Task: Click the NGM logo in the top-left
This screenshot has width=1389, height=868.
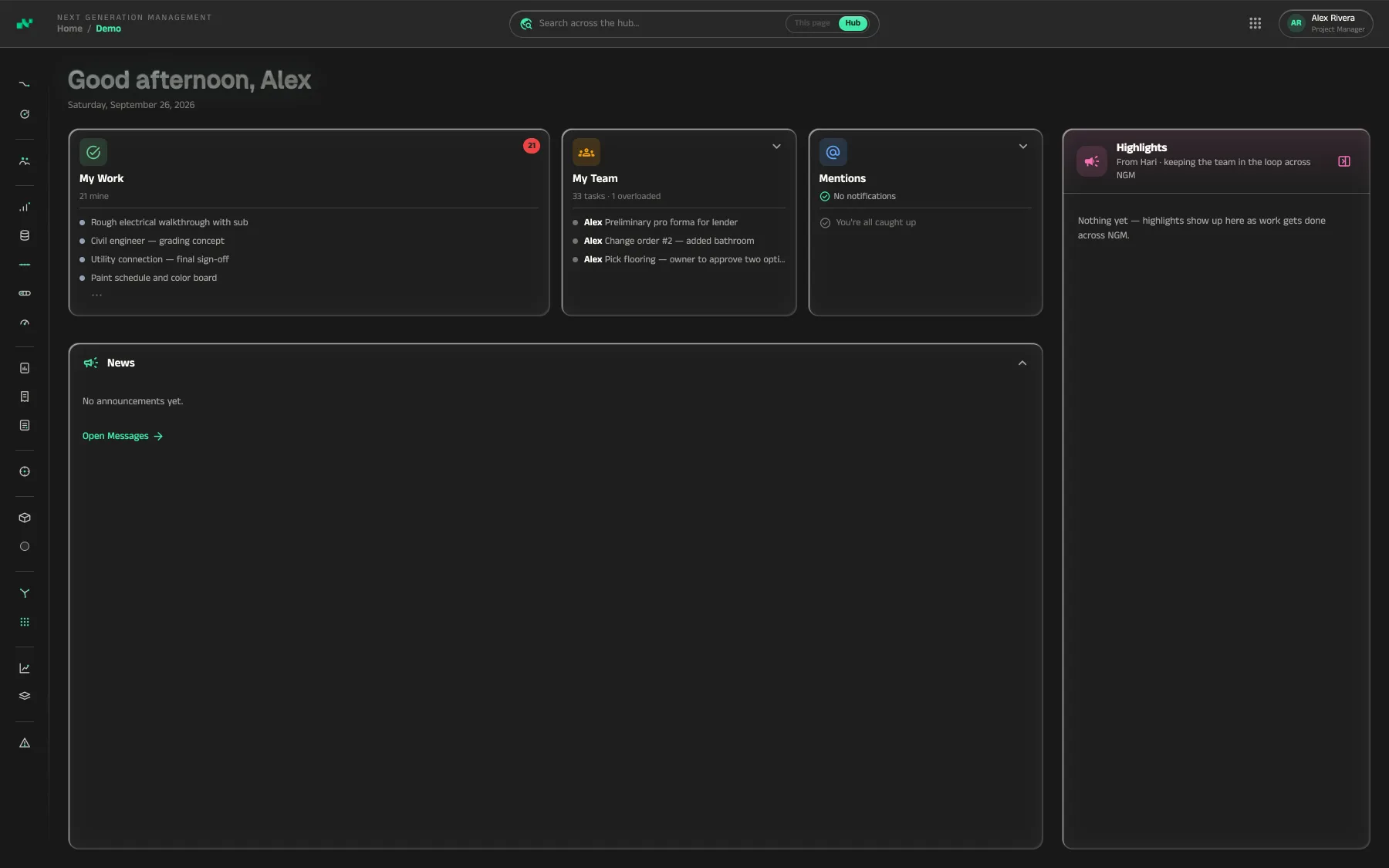Action: [25, 23]
